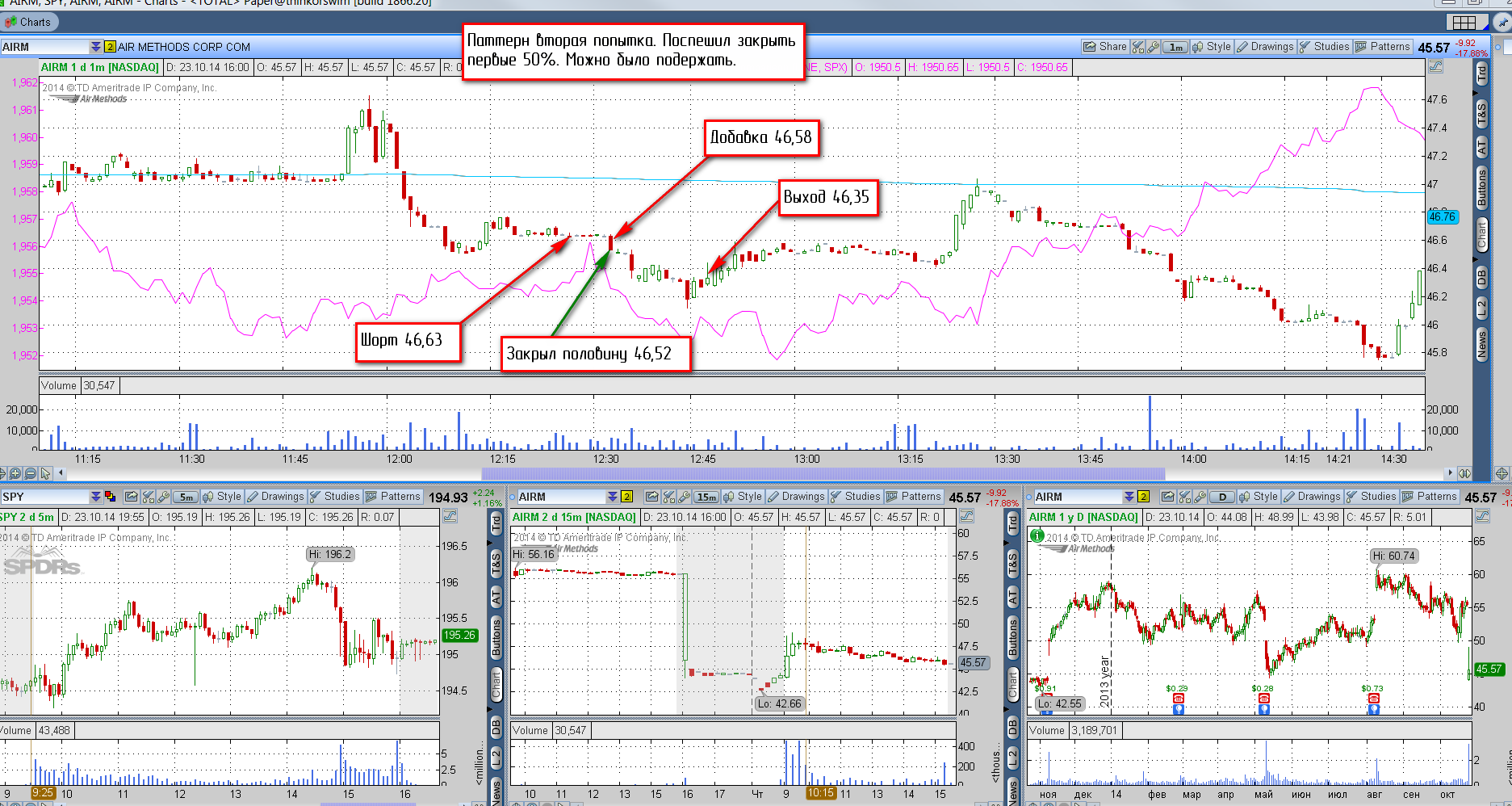
Task: Open Edit studies icon in main chart toolbar
Action: pos(1137,47)
